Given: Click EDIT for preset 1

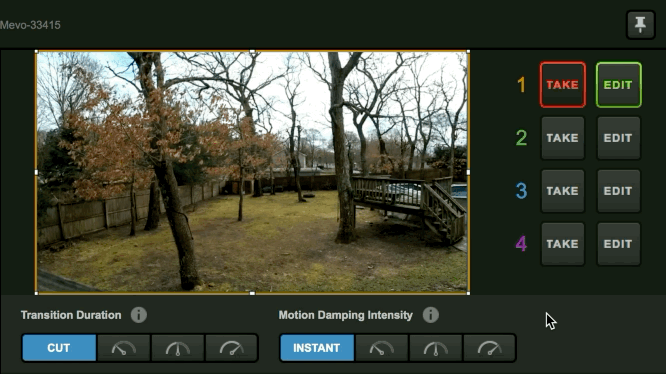Looking at the screenshot, I should (618, 85).
